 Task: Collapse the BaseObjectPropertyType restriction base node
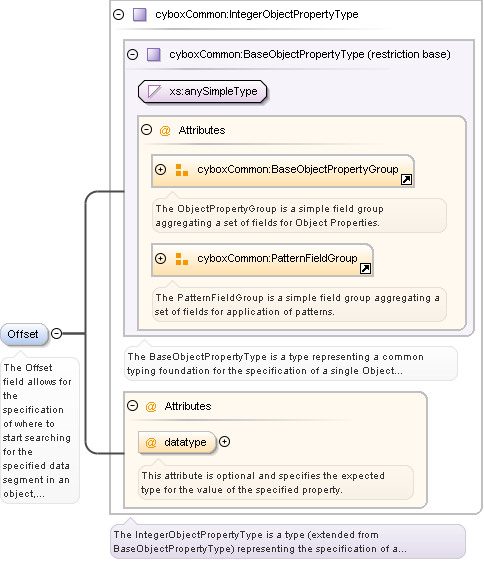point(133,54)
